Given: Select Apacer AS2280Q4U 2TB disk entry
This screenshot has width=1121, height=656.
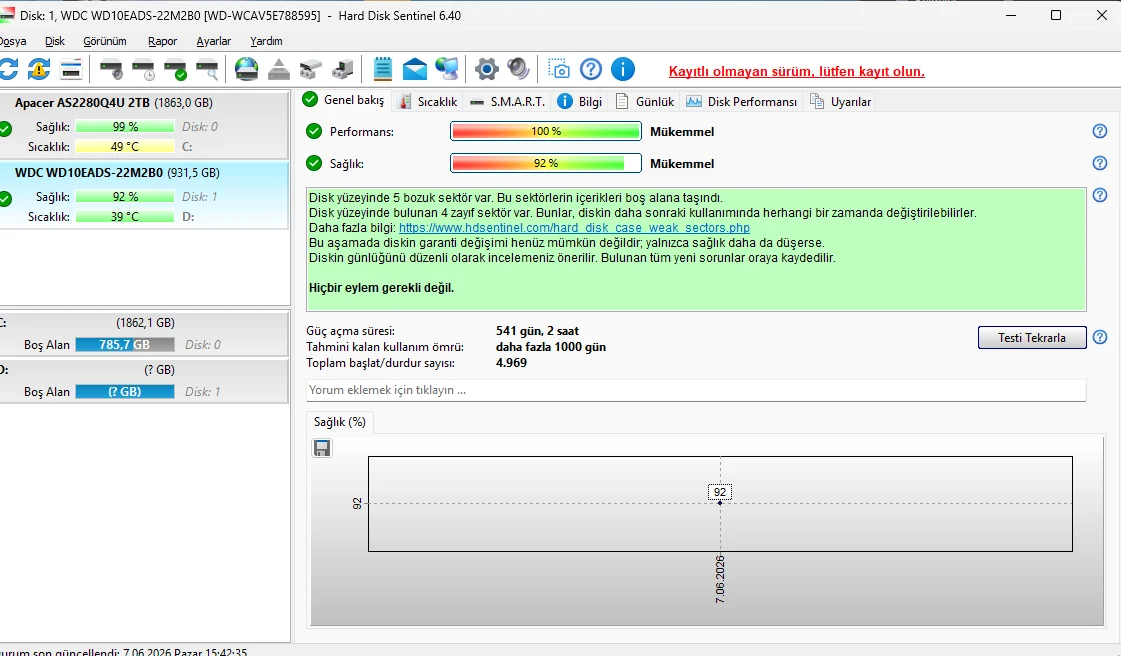Looking at the screenshot, I should pyautogui.click(x=144, y=124).
